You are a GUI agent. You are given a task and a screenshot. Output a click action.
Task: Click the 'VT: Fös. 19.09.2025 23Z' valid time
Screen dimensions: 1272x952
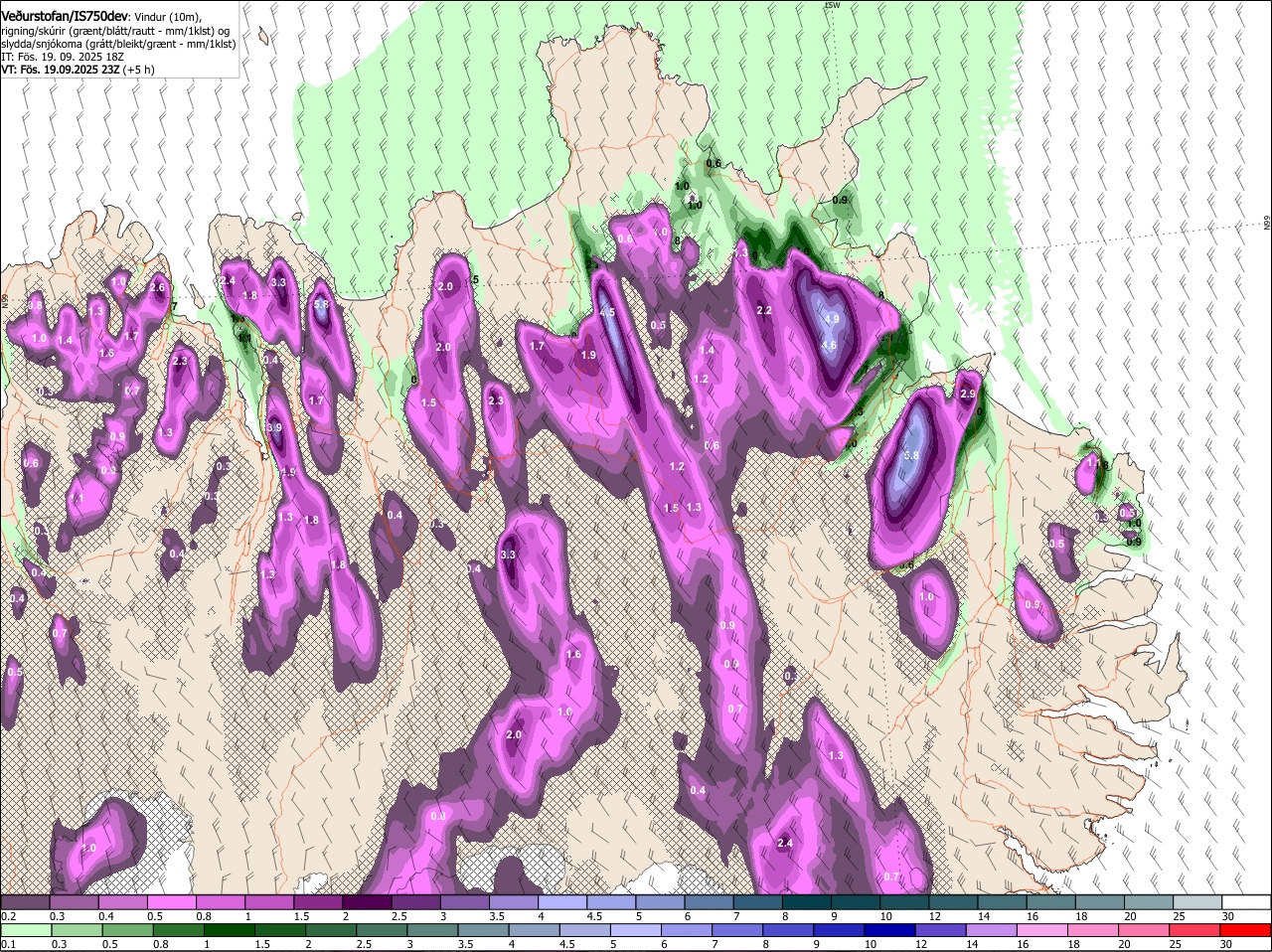[x=61, y=70]
